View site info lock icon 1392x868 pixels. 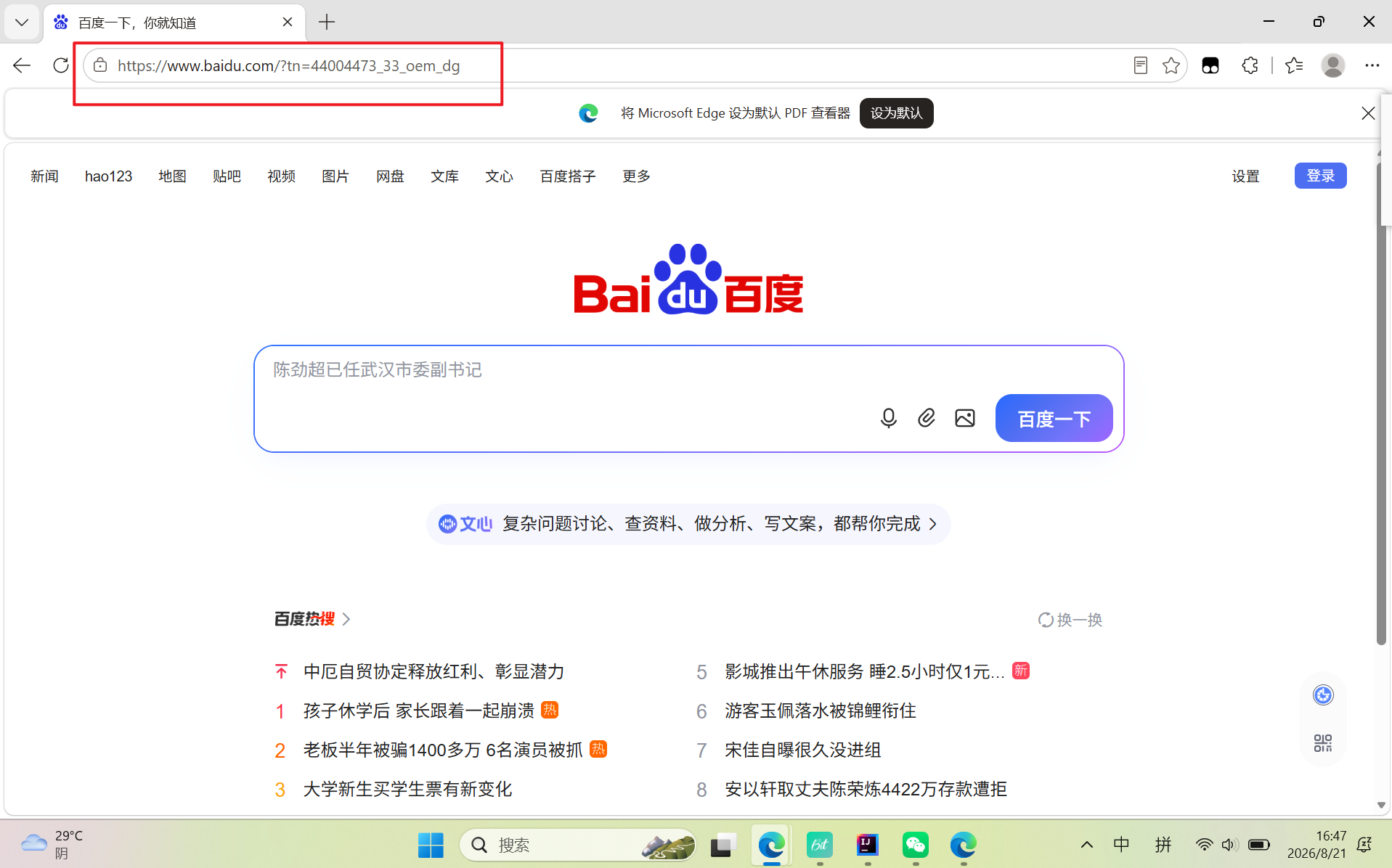coord(100,65)
